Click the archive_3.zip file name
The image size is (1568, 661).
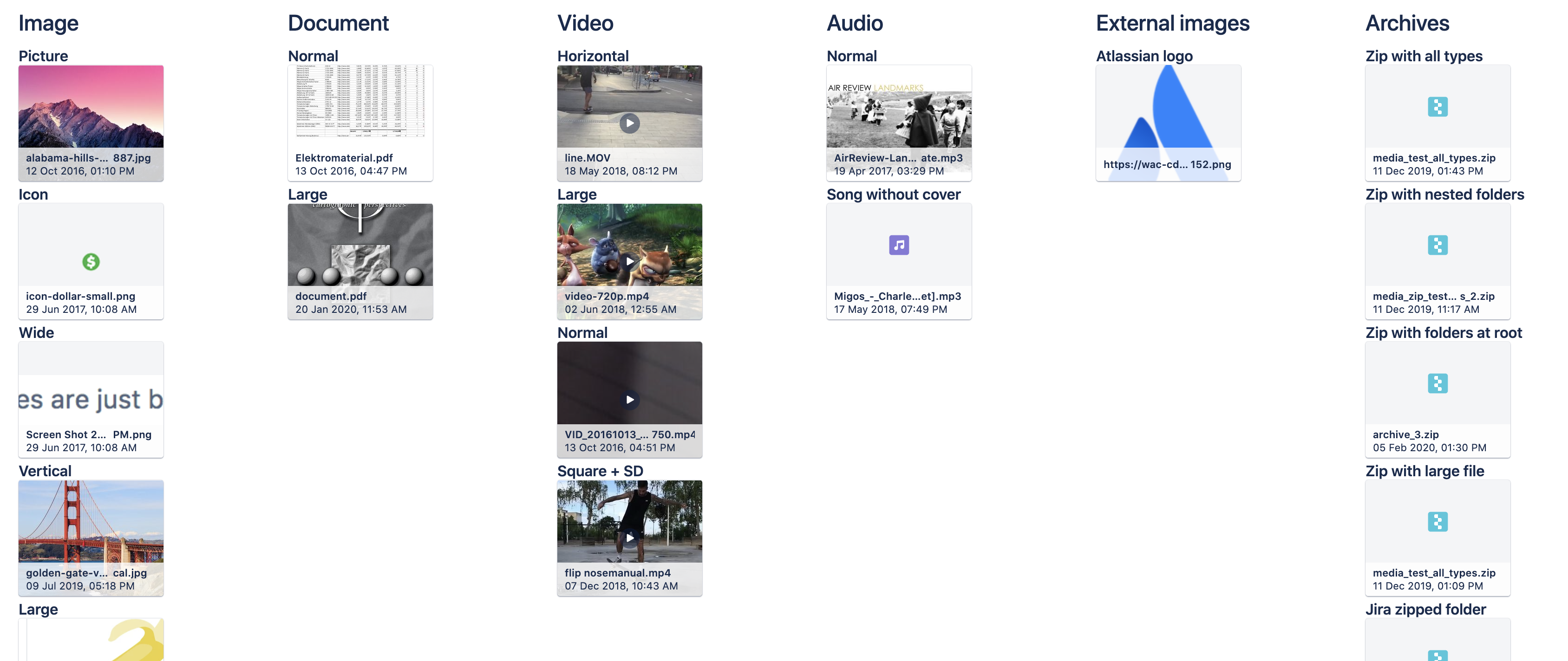[1405, 434]
